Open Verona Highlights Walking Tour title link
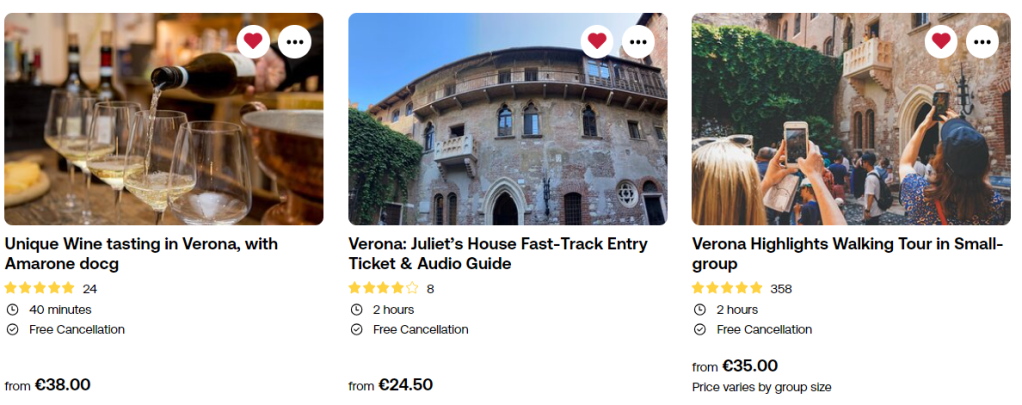 point(847,253)
